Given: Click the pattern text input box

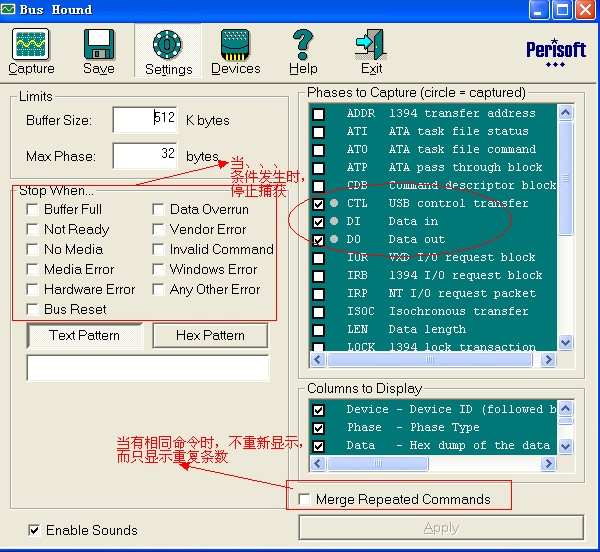Looking at the screenshot, I should pyautogui.click(x=148, y=368).
